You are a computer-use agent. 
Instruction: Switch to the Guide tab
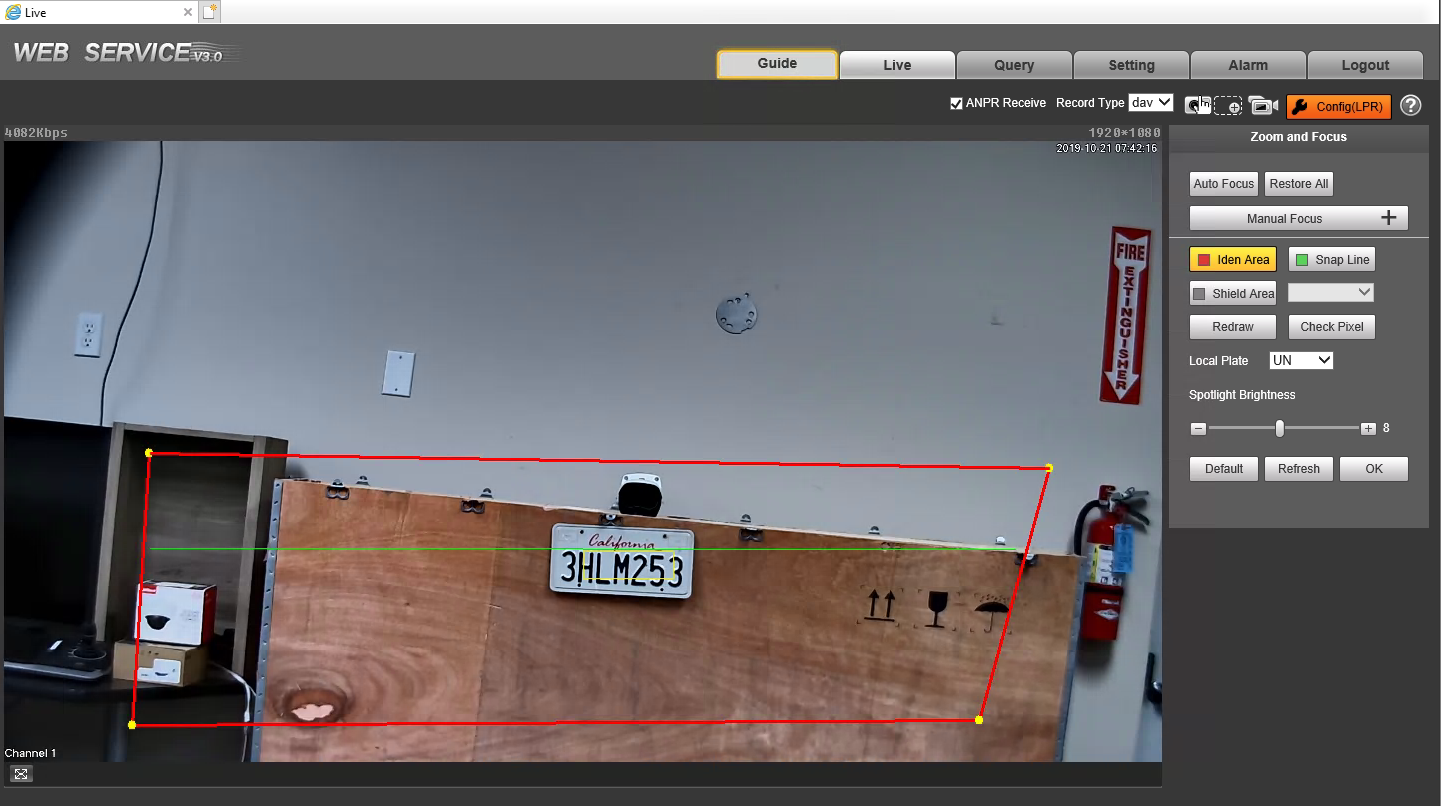tap(777, 64)
